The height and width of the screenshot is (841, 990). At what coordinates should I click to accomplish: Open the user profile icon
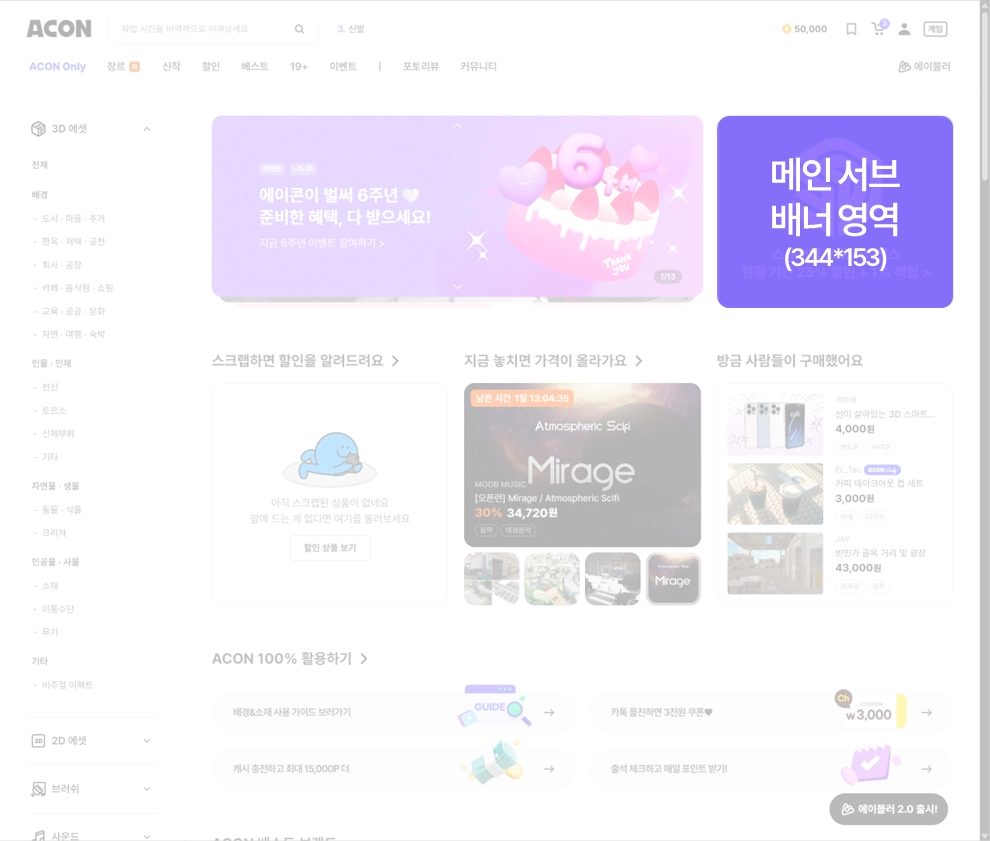point(904,29)
